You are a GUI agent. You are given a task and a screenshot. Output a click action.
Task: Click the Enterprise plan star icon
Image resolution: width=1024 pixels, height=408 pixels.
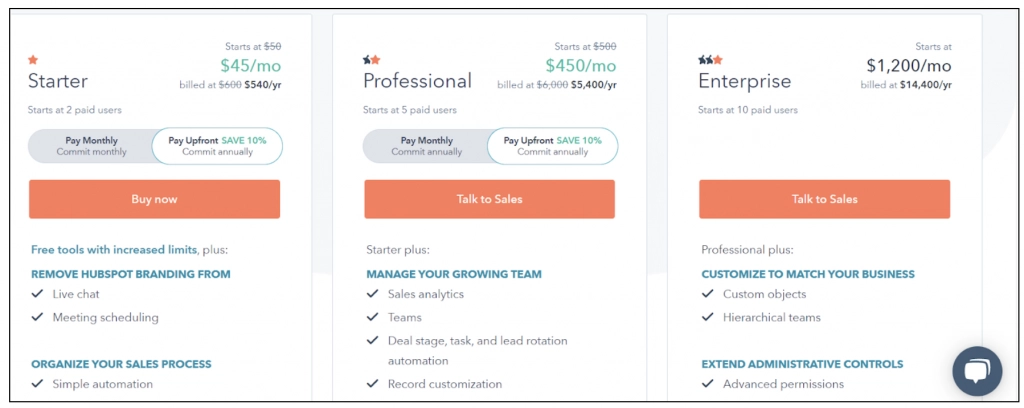point(710,60)
